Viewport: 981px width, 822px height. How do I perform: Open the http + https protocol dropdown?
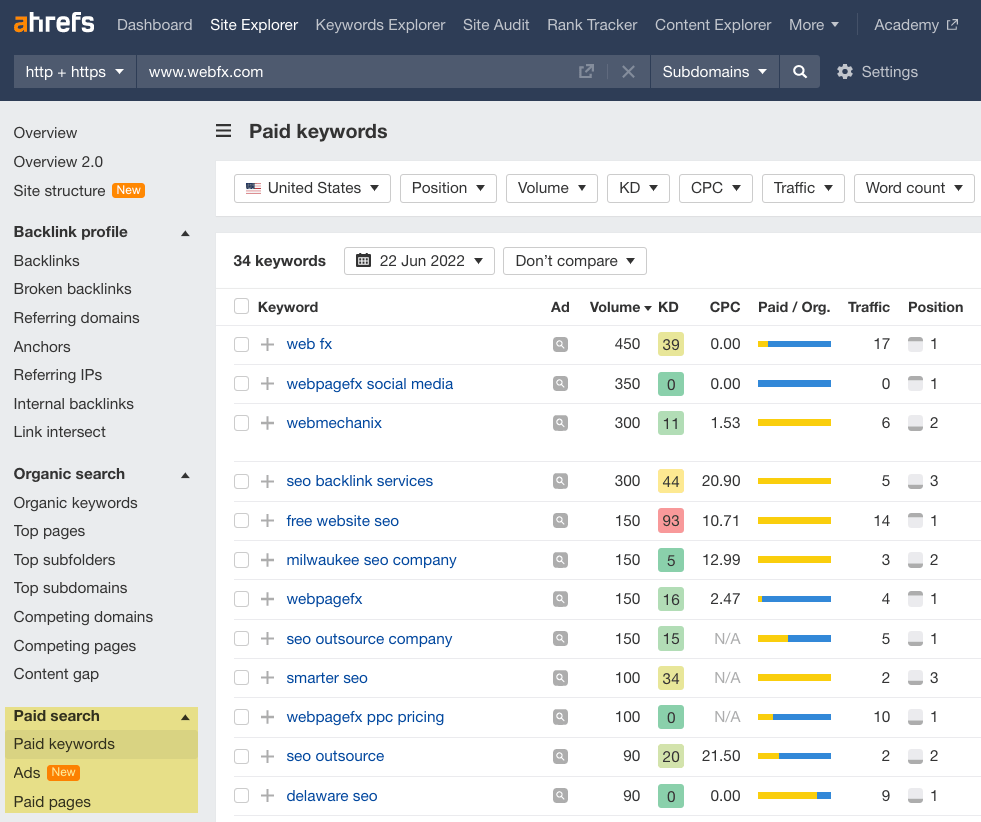click(73, 71)
